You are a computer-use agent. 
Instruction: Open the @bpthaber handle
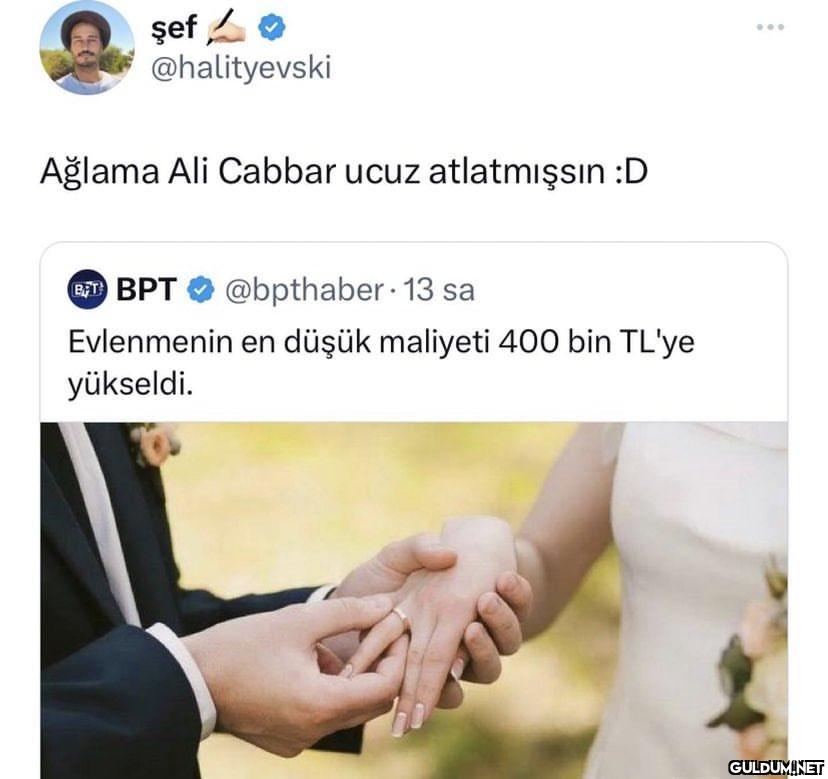click(x=304, y=290)
